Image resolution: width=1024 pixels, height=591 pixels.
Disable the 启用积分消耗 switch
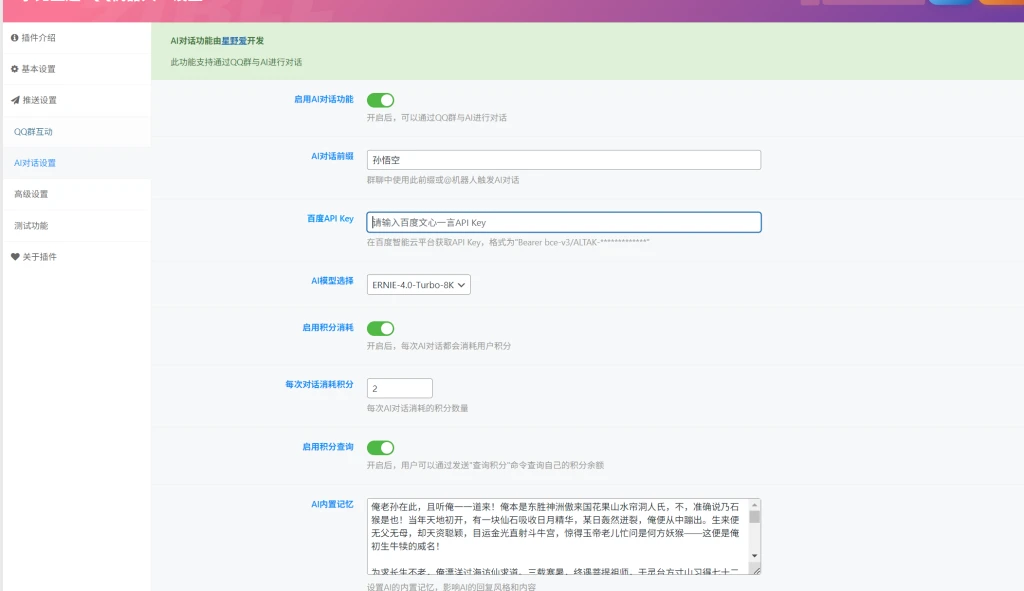point(380,328)
